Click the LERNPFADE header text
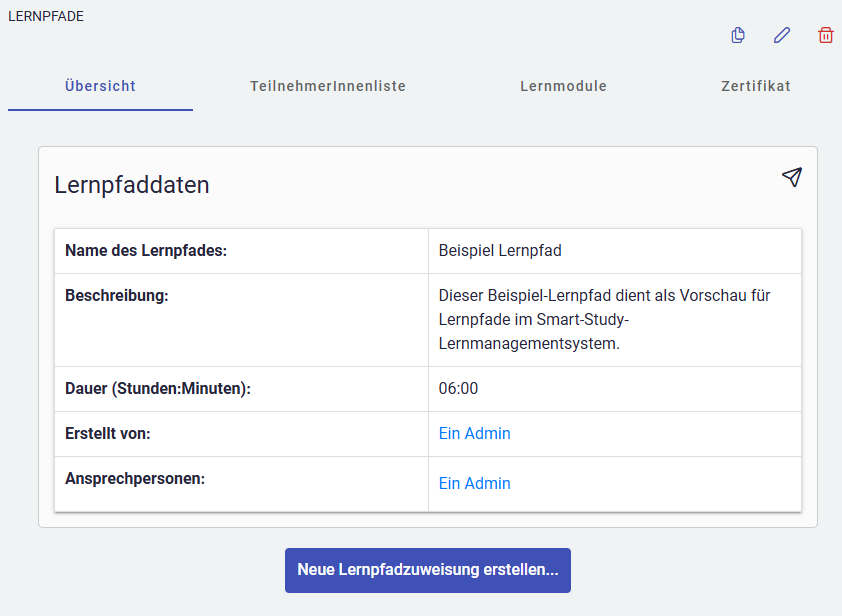 (x=46, y=16)
